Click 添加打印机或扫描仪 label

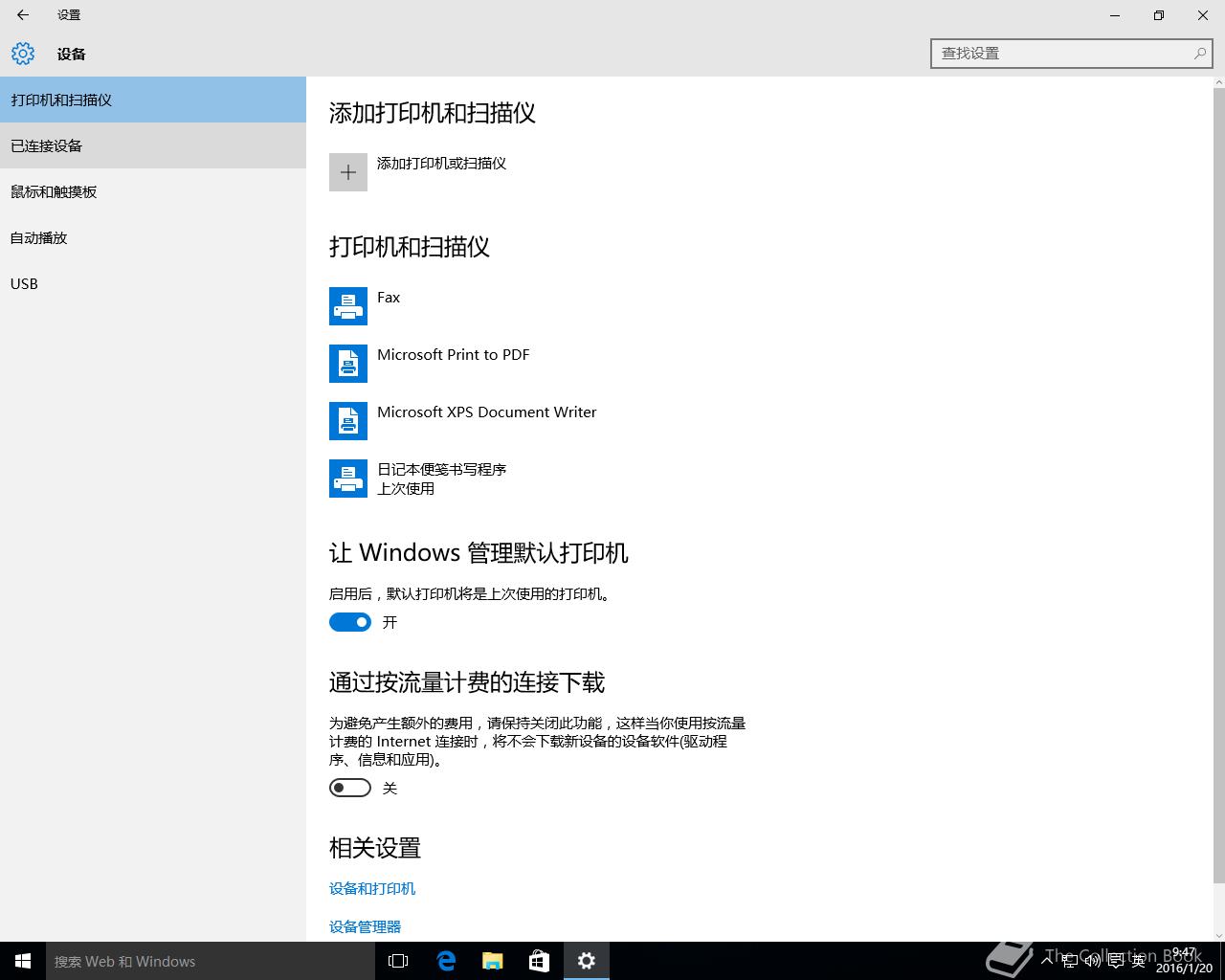coord(441,164)
